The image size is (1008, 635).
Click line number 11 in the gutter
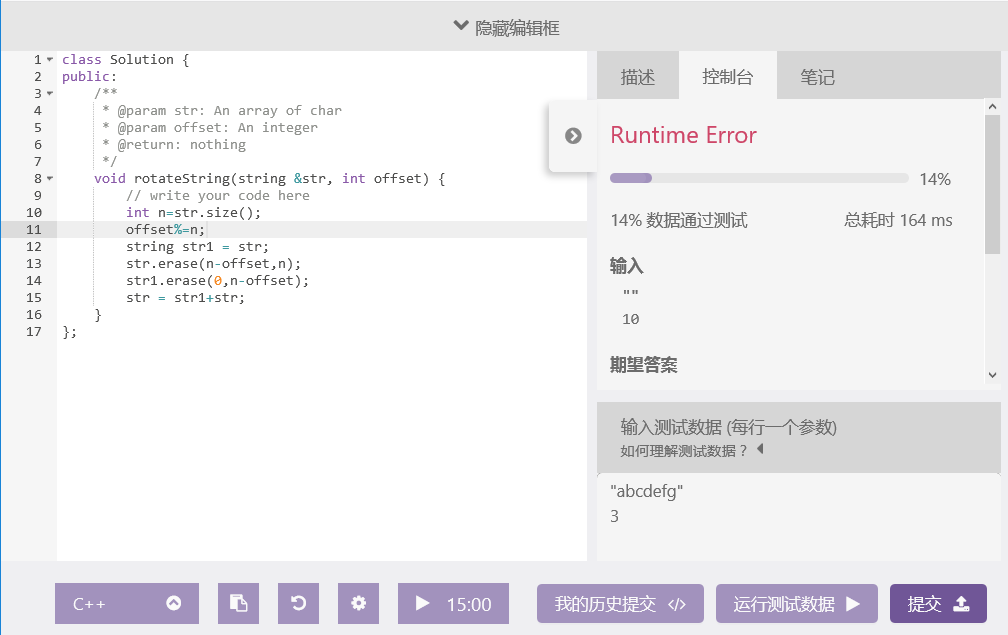[33, 229]
